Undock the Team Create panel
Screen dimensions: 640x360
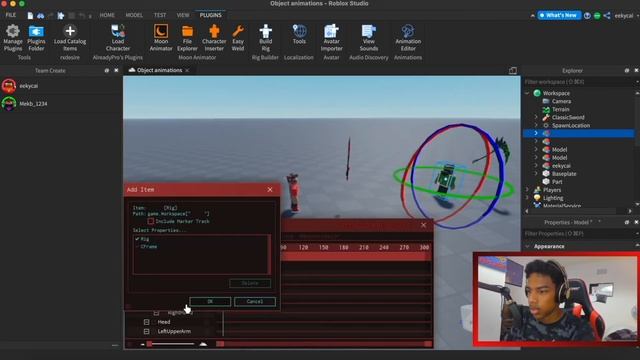click(x=107, y=70)
